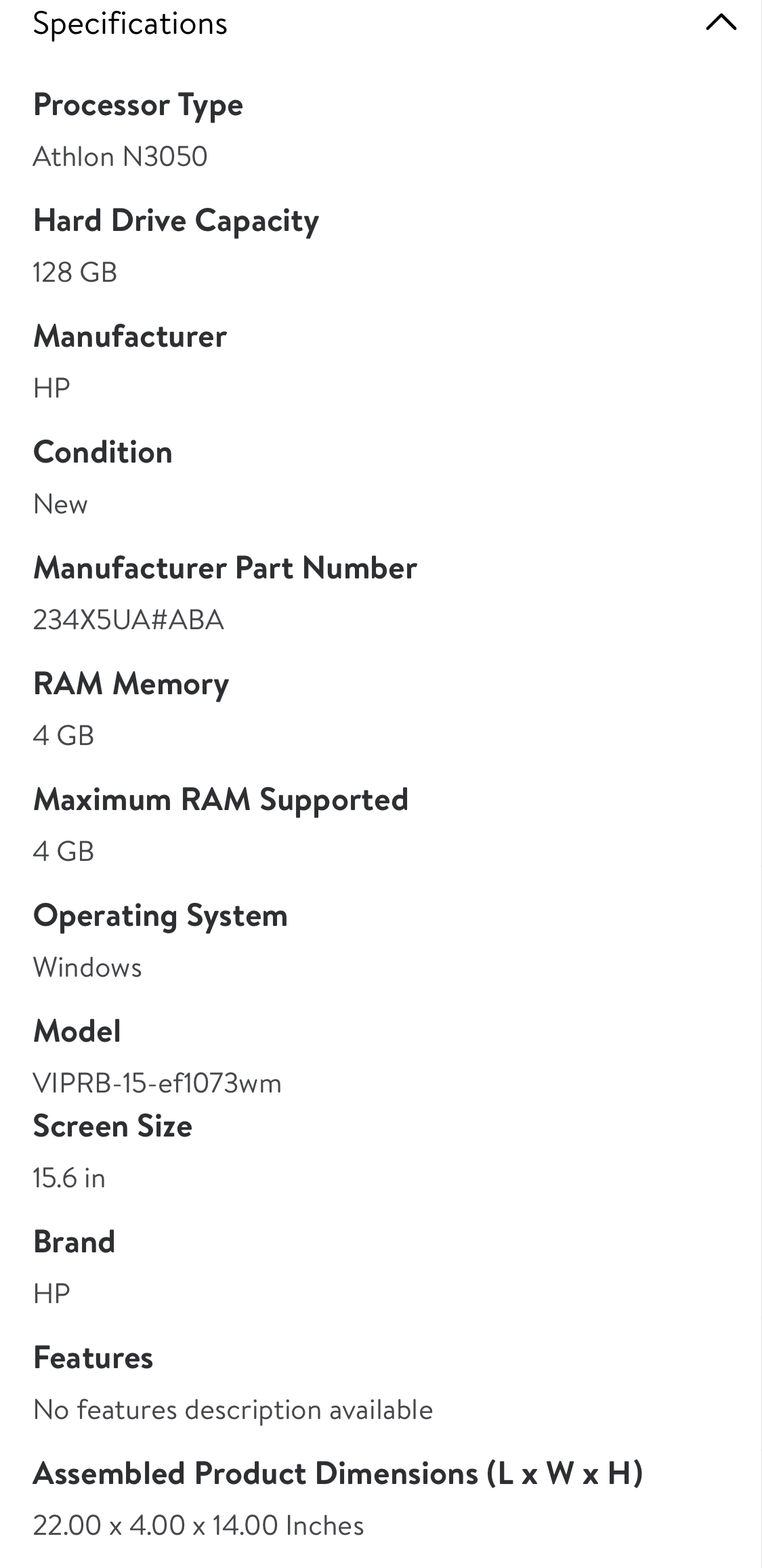Image resolution: width=762 pixels, height=1568 pixels.
Task: Click the Hard Drive Capacity label
Action: click(x=176, y=221)
